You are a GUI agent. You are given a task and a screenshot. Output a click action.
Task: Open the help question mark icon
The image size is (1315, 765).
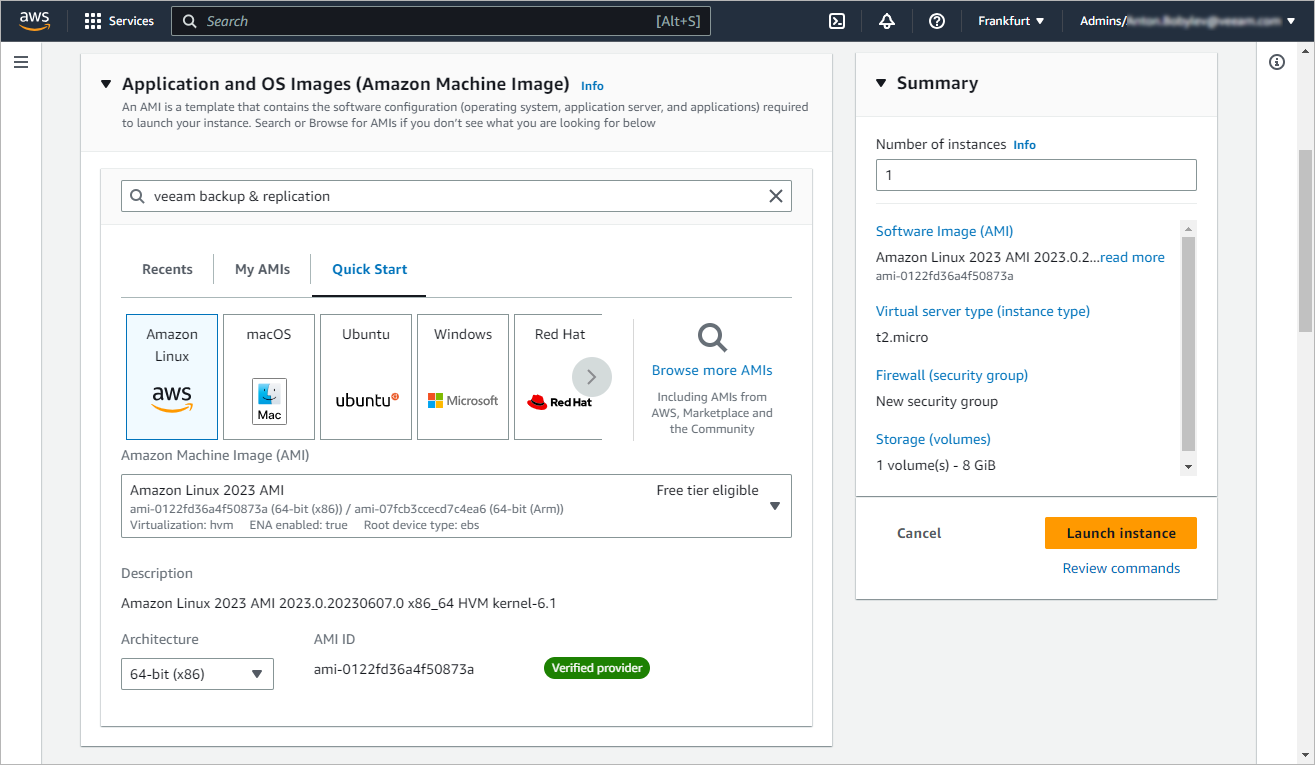pyautogui.click(x=937, y=21)
